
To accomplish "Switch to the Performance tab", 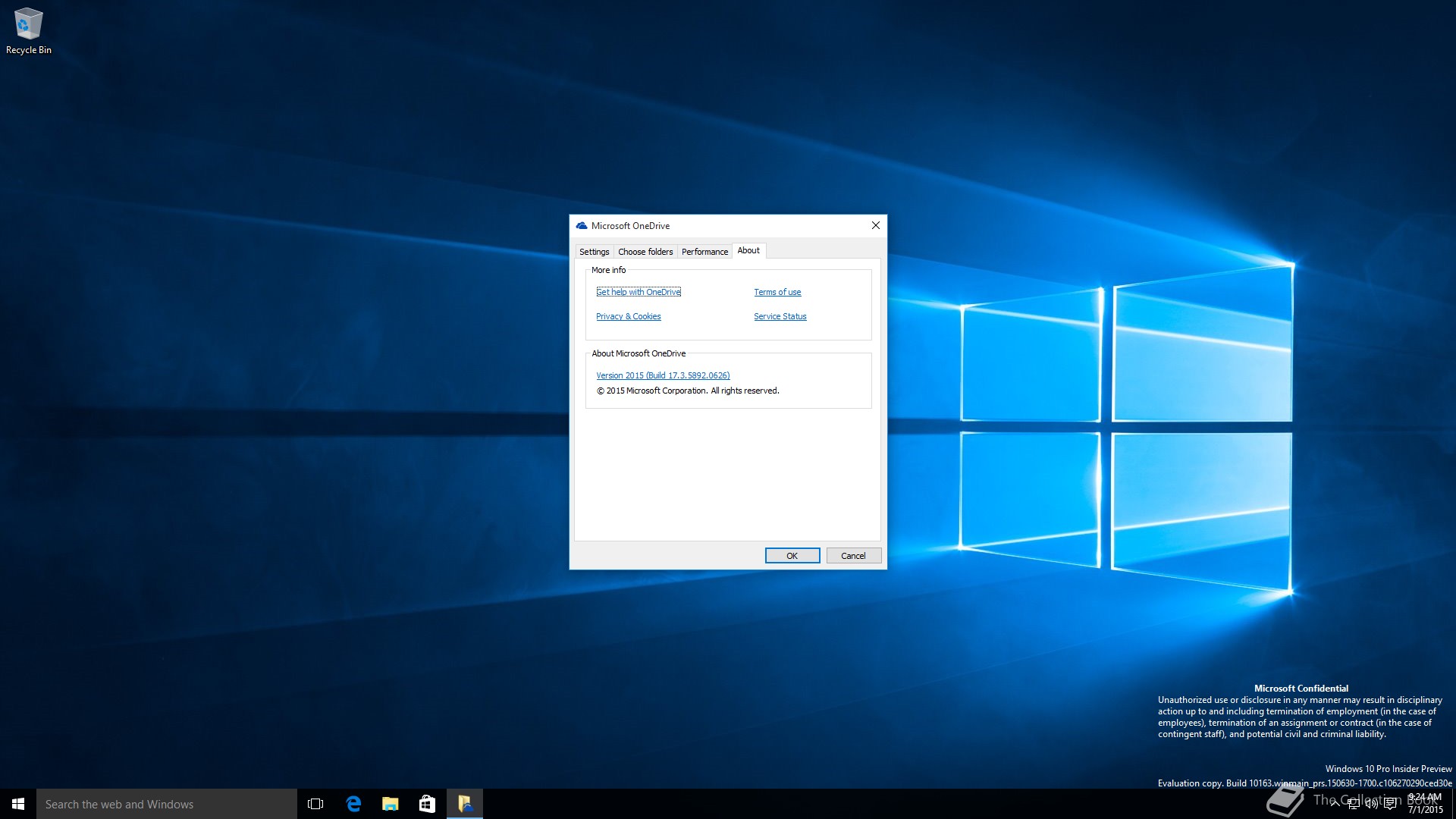I will [x=704, y=252].
